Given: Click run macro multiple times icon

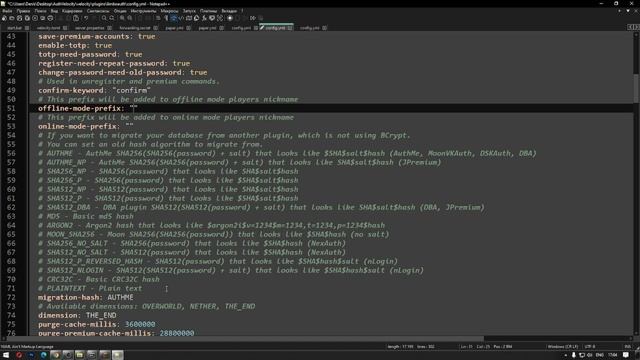Looking at the screenshot, I should tap(253, 18).
